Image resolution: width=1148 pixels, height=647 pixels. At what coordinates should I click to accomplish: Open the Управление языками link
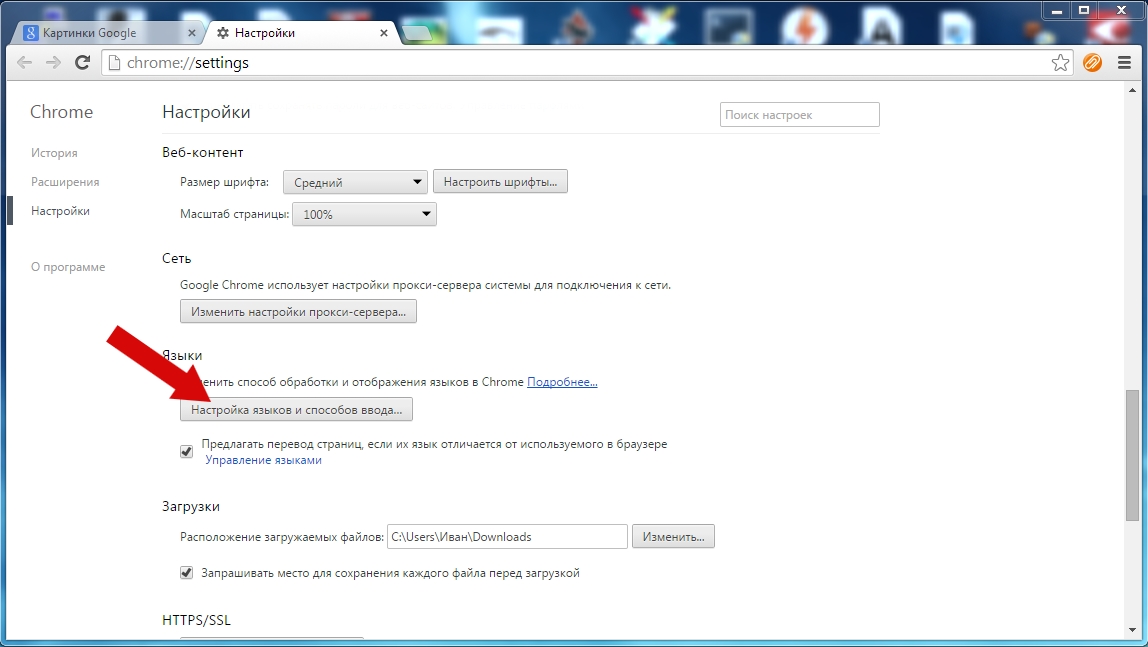coord(264,460)
